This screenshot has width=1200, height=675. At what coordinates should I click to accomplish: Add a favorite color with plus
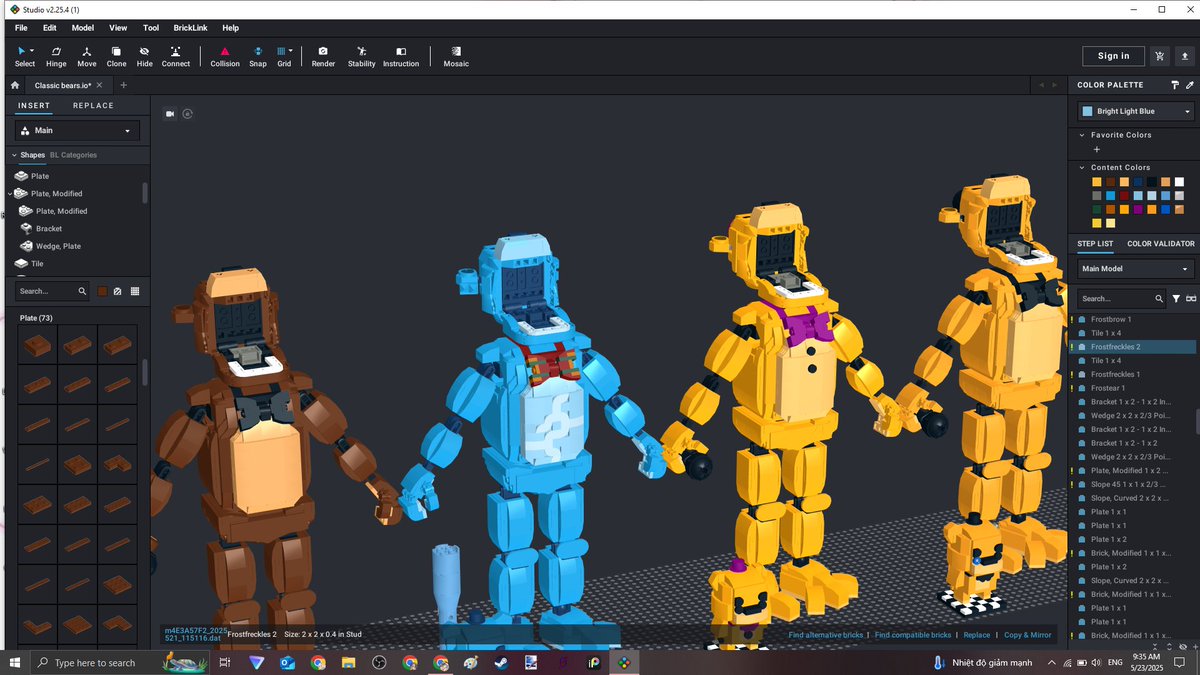[x=1097, y=149]
